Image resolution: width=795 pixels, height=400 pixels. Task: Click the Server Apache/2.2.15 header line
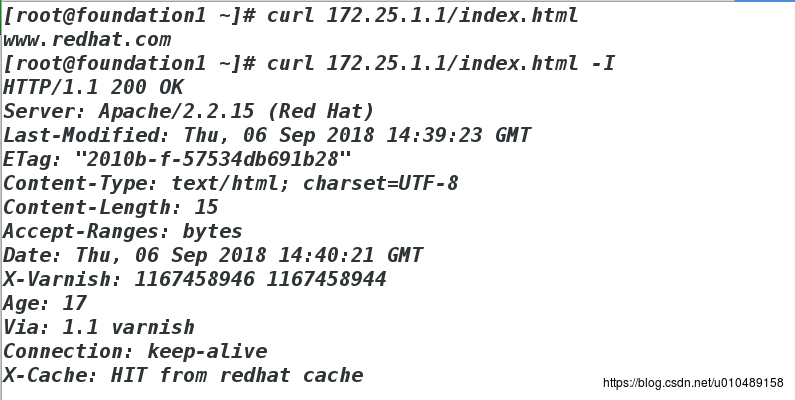coord(189,111)
